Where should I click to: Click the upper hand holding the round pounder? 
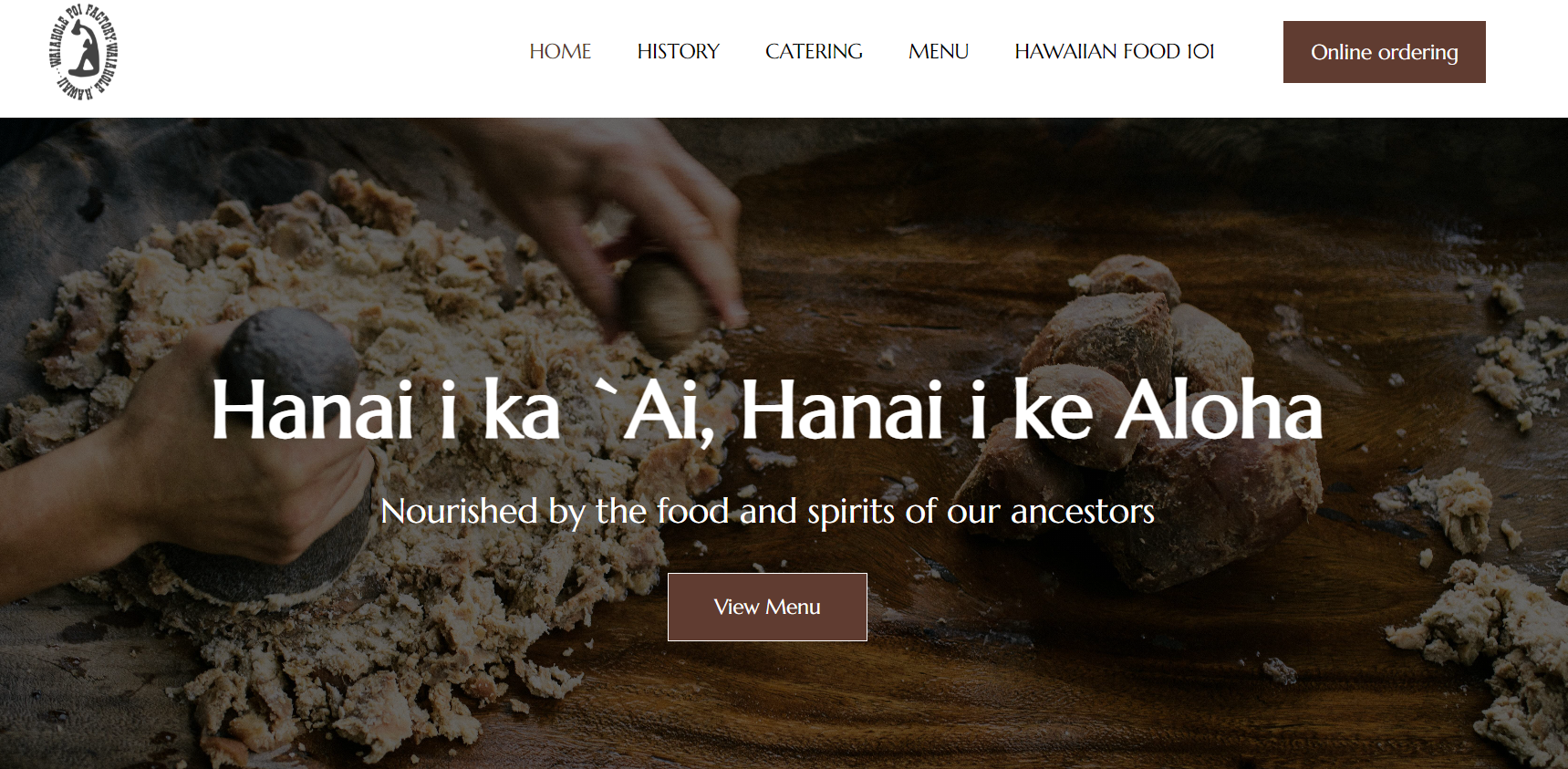tap(639, 219)
